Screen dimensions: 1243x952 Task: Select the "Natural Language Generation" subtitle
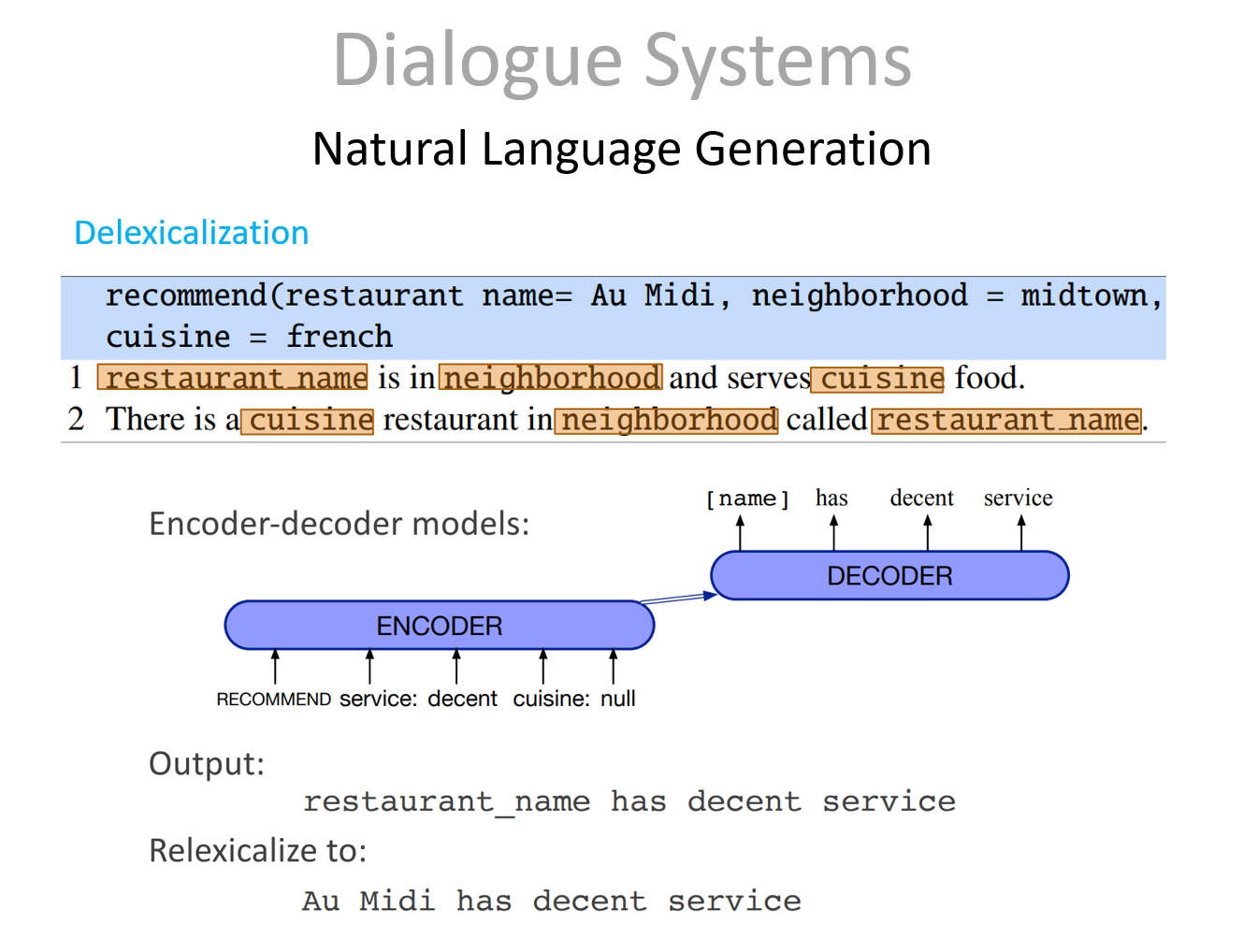point(622,150)
